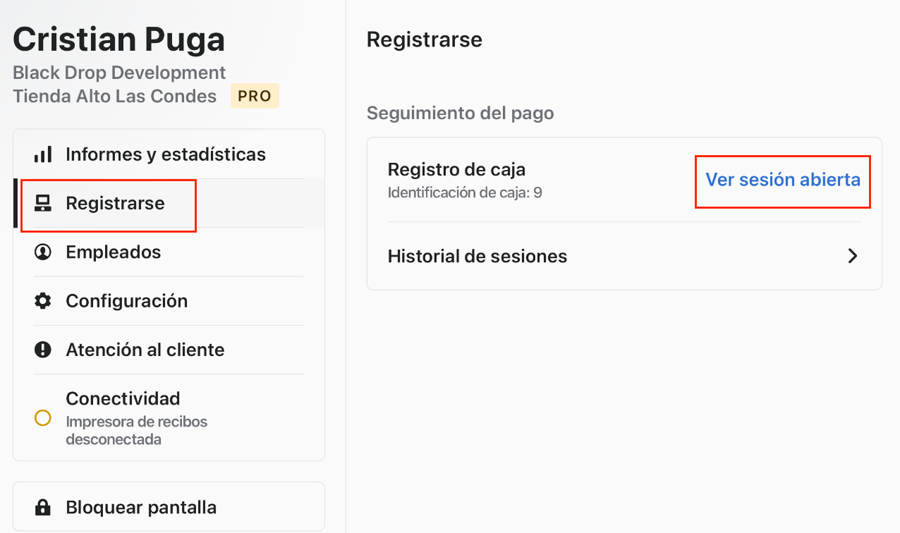Click the Empleados person icon
The width and height of the screenshot is (900, 533).
(x=43, y=252)
